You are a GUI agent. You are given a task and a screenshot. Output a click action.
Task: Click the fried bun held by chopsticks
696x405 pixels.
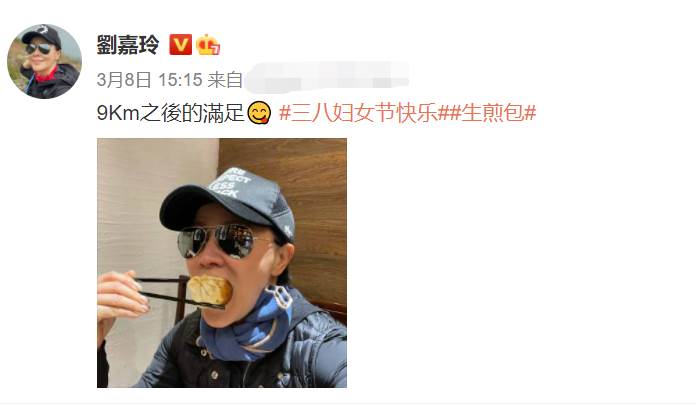209,290
